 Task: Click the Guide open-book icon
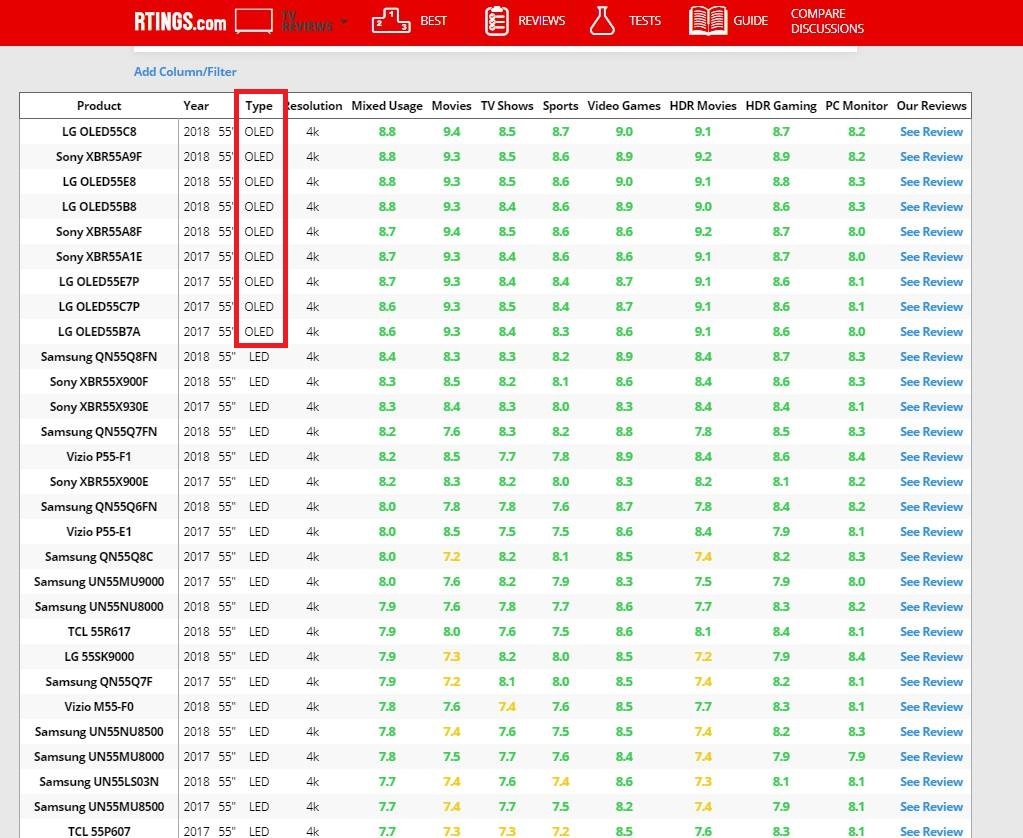(x=708, y=21)
